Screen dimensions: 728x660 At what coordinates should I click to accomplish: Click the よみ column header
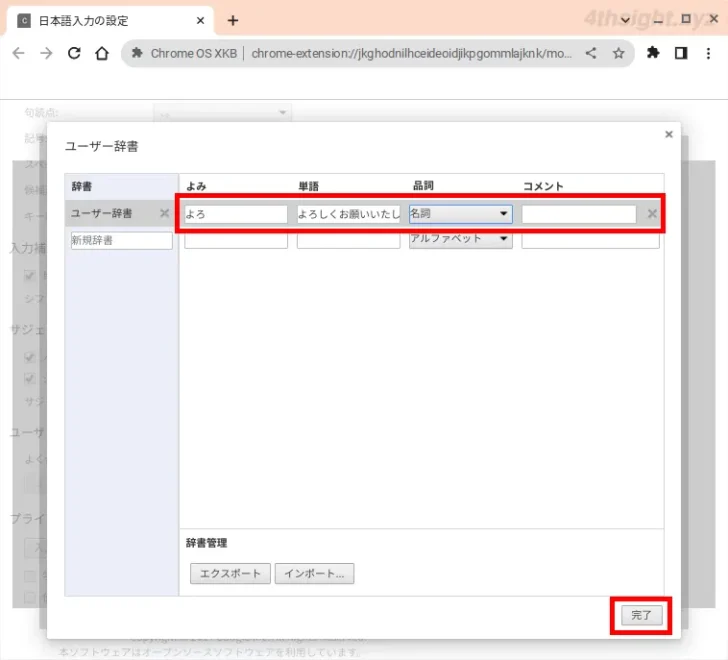coord(196,186)
